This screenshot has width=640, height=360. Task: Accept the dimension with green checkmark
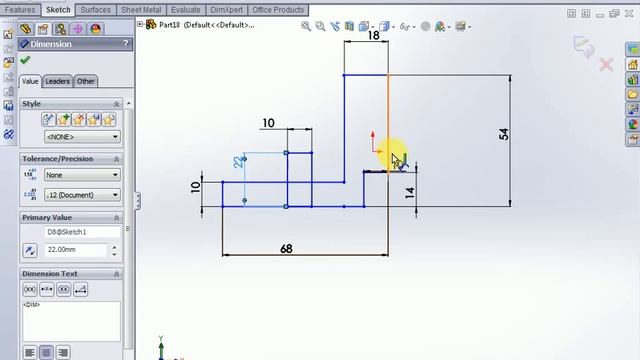coord(25,60)
